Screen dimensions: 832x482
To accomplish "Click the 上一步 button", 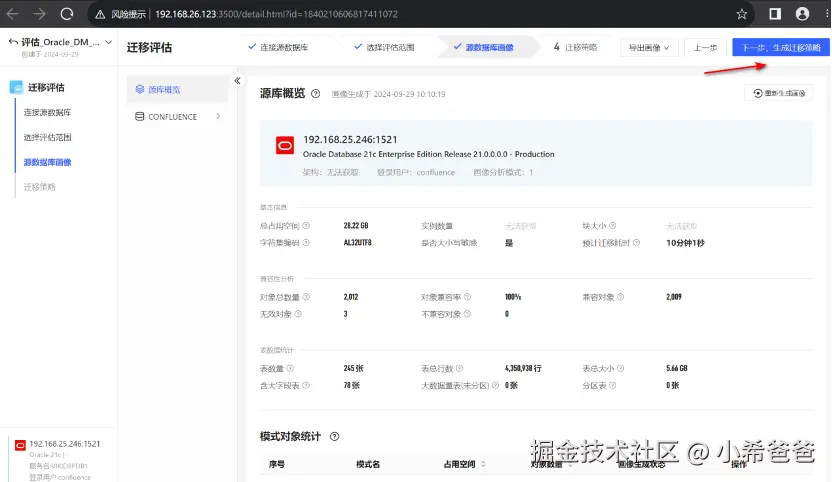I will tap(705, 48).
